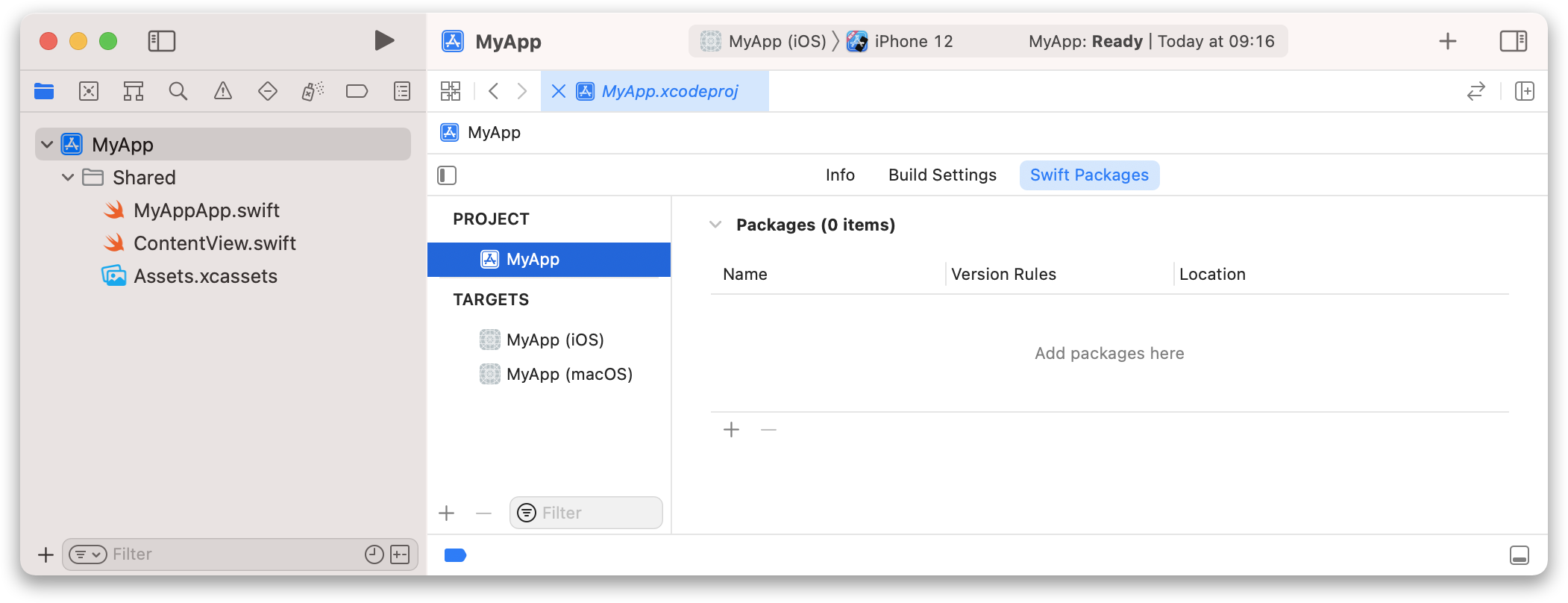Add a Swift package with plus button

(732, 430)
